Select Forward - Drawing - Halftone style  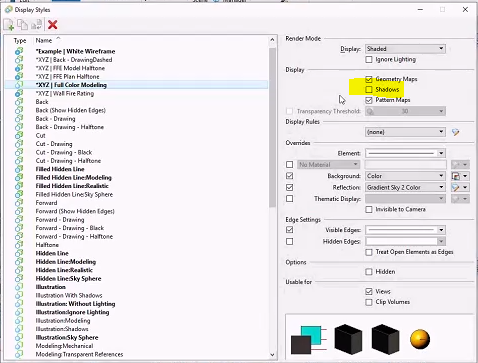pyautogui.click(x=74, y=236)
